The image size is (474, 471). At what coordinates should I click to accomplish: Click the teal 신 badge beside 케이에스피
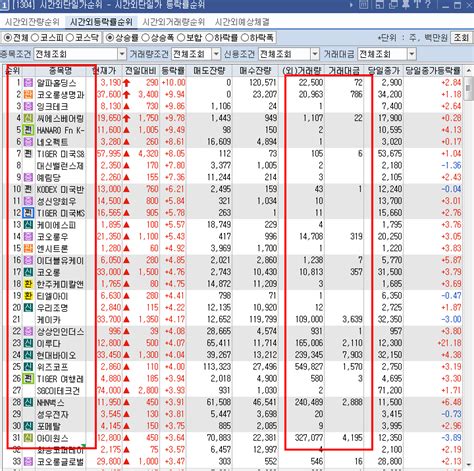[28, 225]
